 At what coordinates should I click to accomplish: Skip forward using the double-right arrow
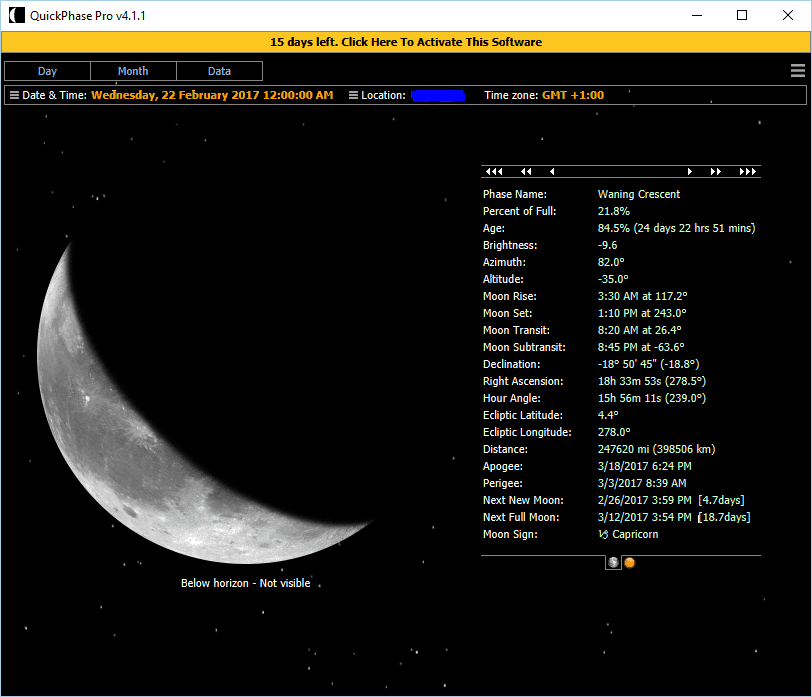click(x=716, y=172)
